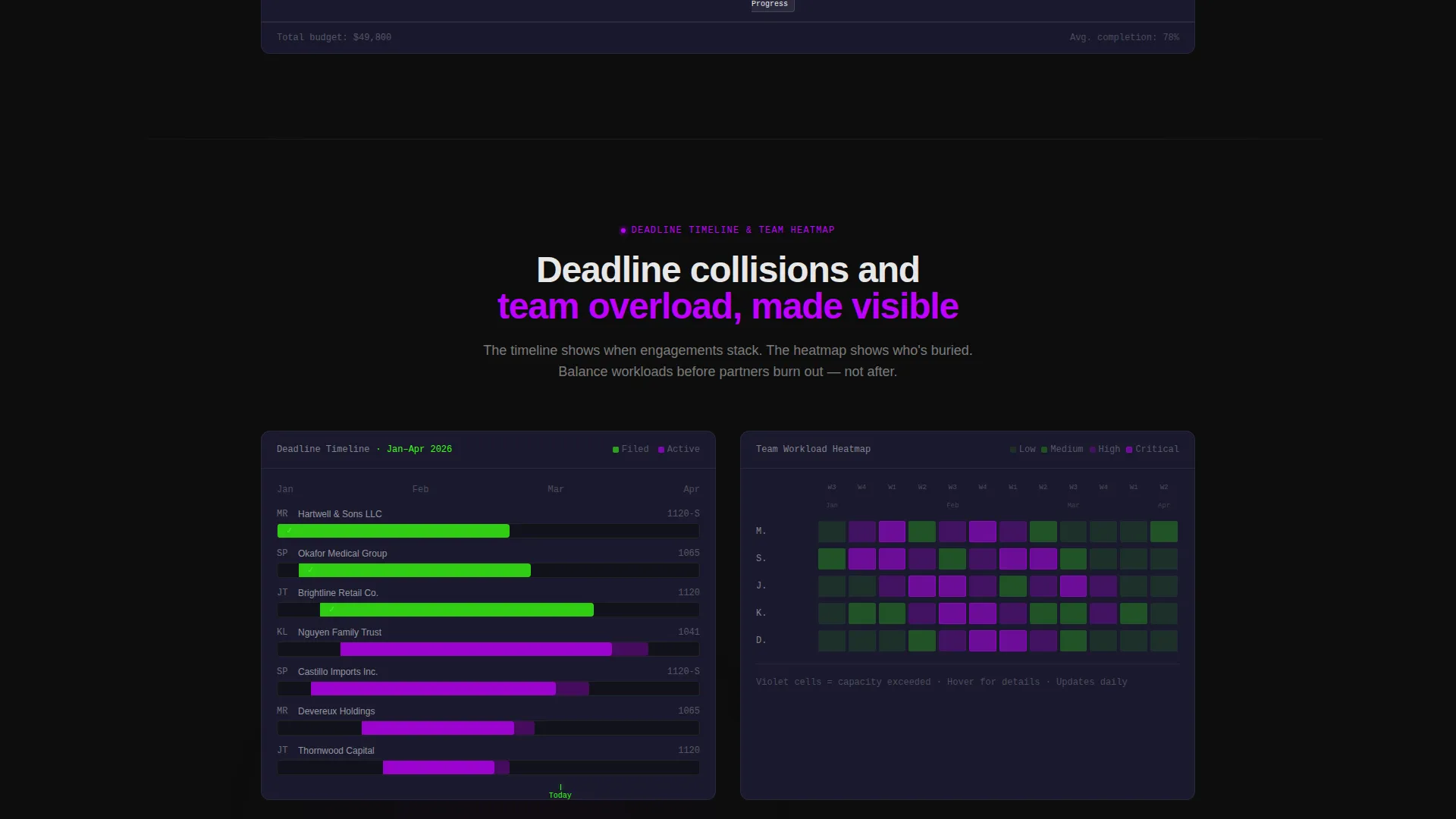Click the Low heatmap legend swatch
This screenshot has height=819, width=1456.
(x=1013, y=450)
